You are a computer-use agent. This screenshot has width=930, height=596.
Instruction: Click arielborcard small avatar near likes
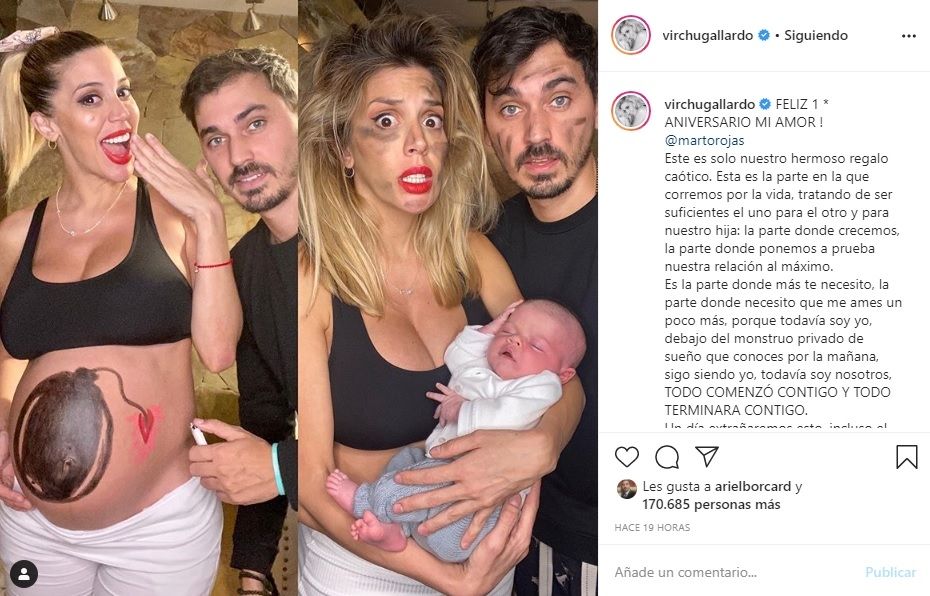point(626,489)
